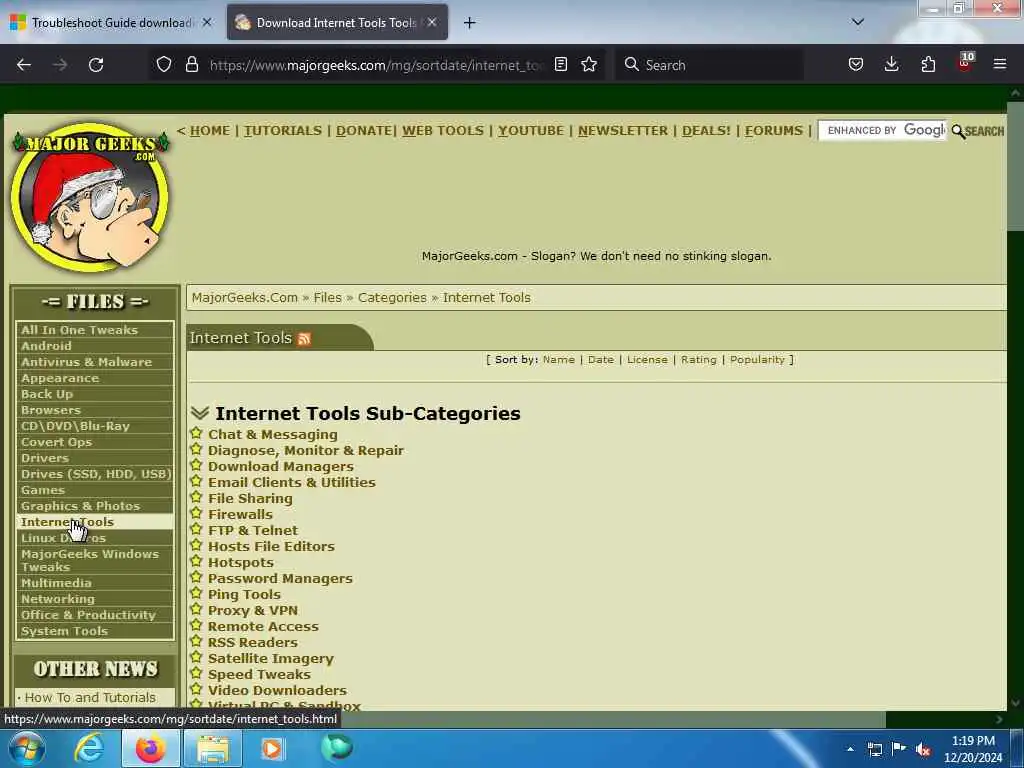Open the Video Downloaders sub-category
This screenshot has height=768, width=1024.
click(278, 690)
